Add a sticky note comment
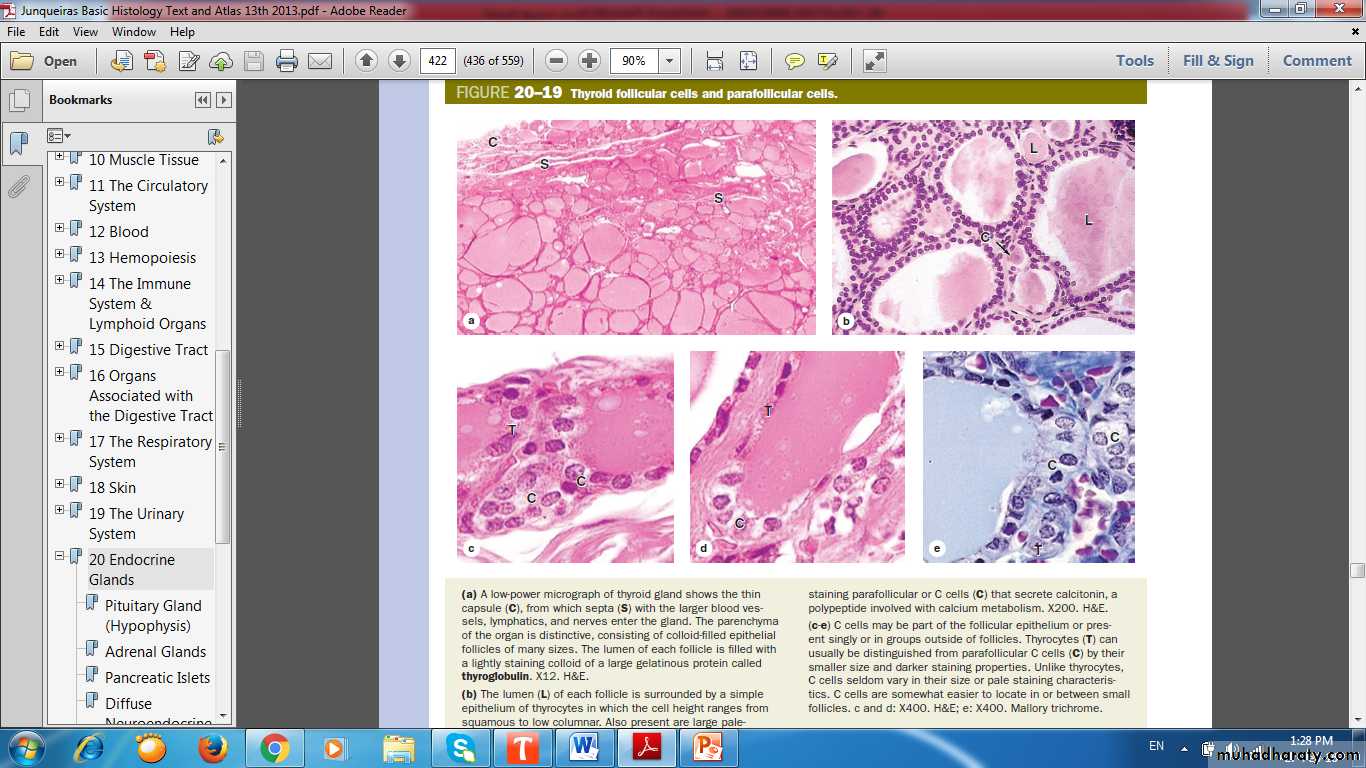Image resolution: width=1366 pixels, height=768 pixels. (795, 61)
